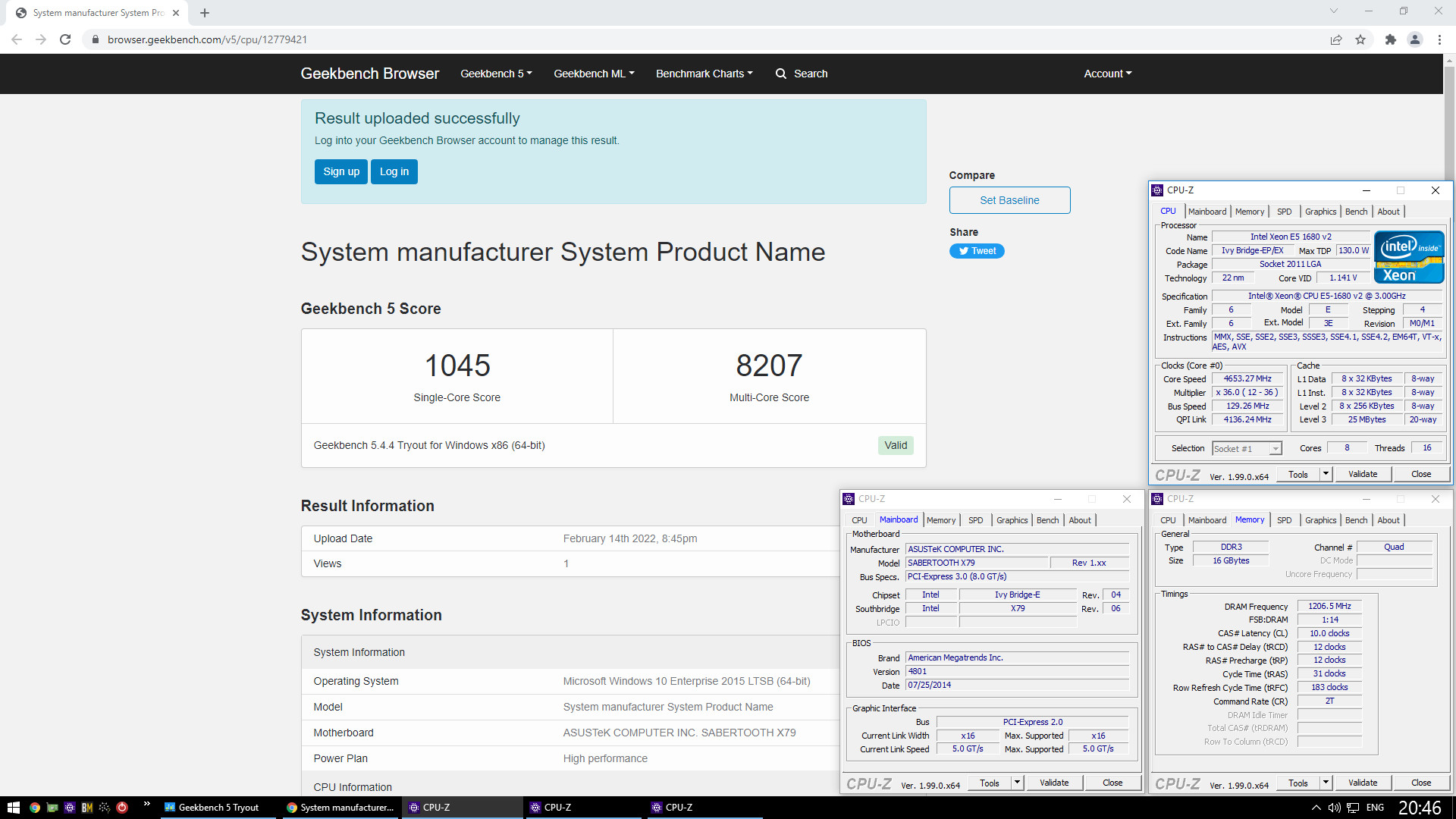Bookmark this page with the star icon
Viewport: 1456px width, 819px height.
(x=1360, y=39)
